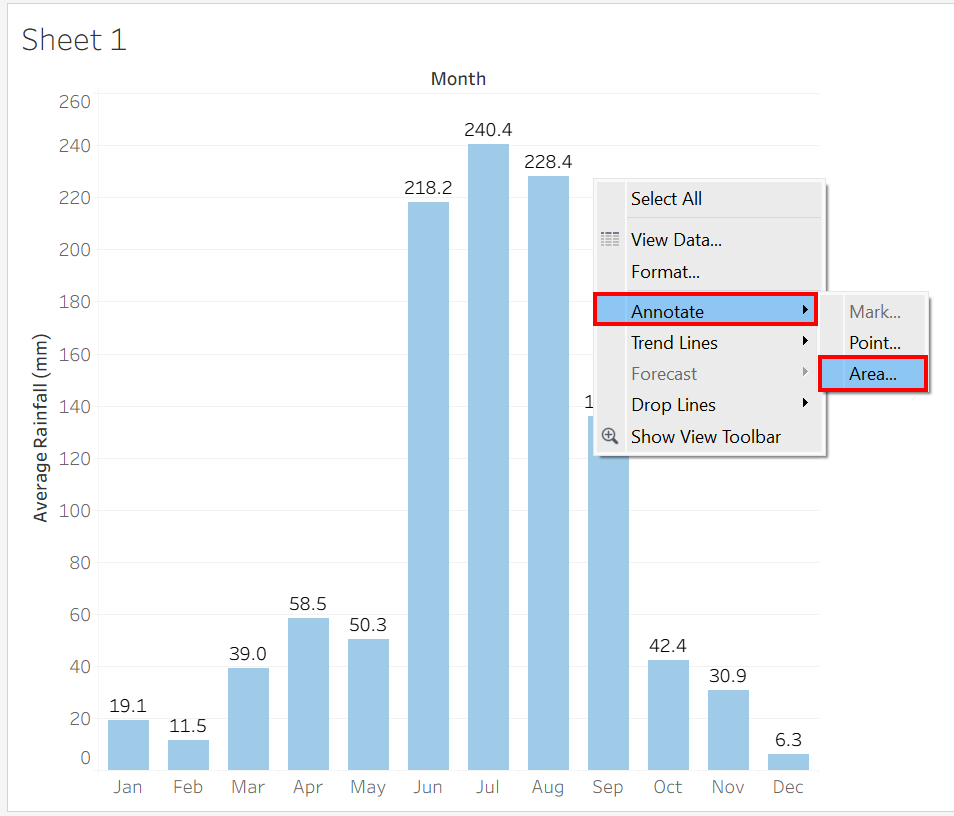Select the Dec bar
Image resolution: width=954 pixels, height=816 pixels.
(788, 762)
